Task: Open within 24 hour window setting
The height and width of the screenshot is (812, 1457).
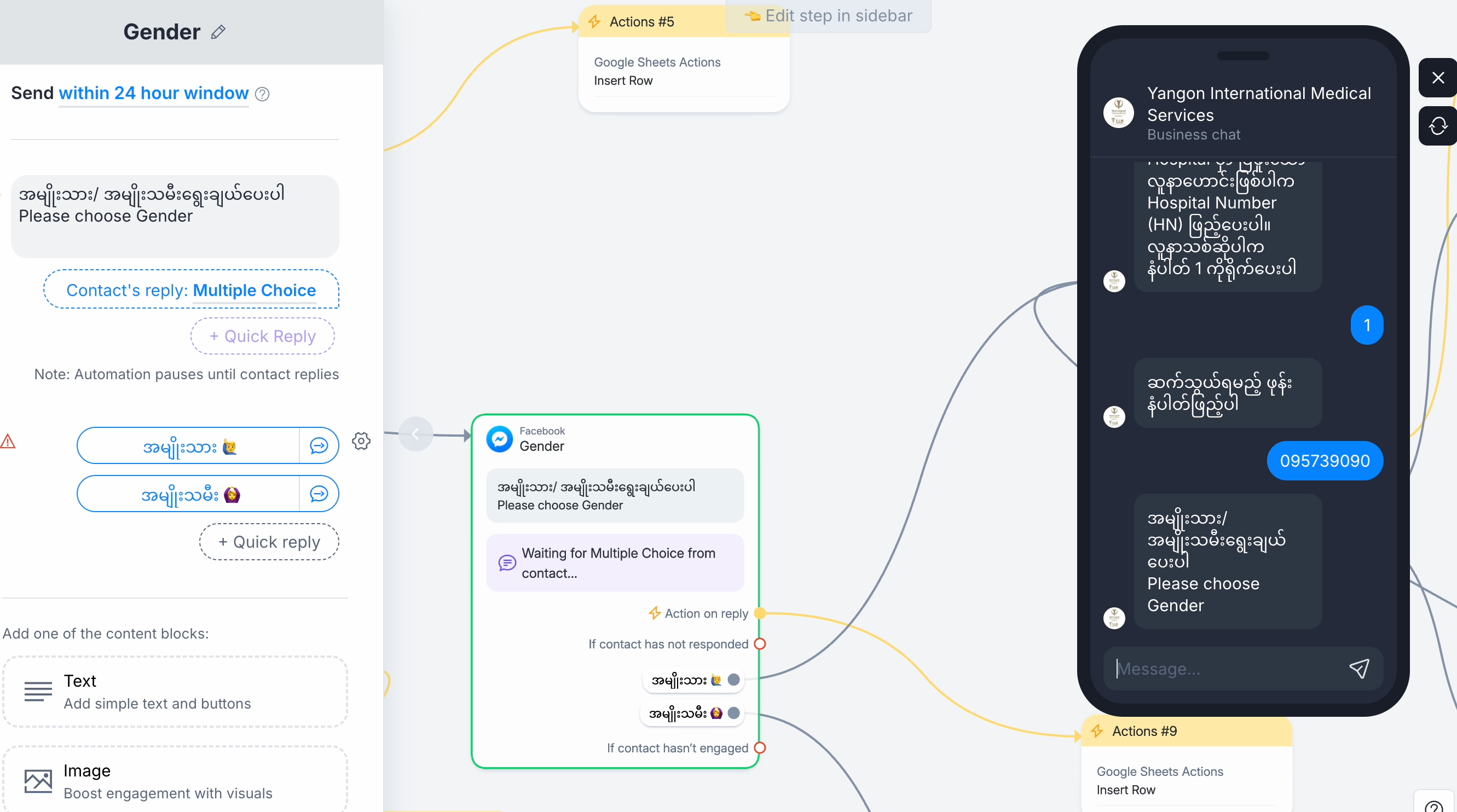Action: coord(153,92)
